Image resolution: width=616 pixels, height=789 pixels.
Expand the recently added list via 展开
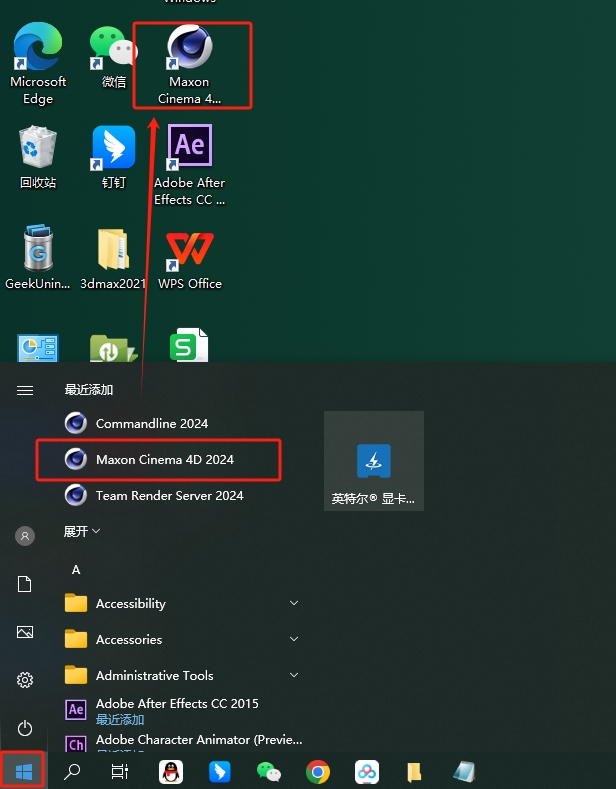tap(82, 531)
